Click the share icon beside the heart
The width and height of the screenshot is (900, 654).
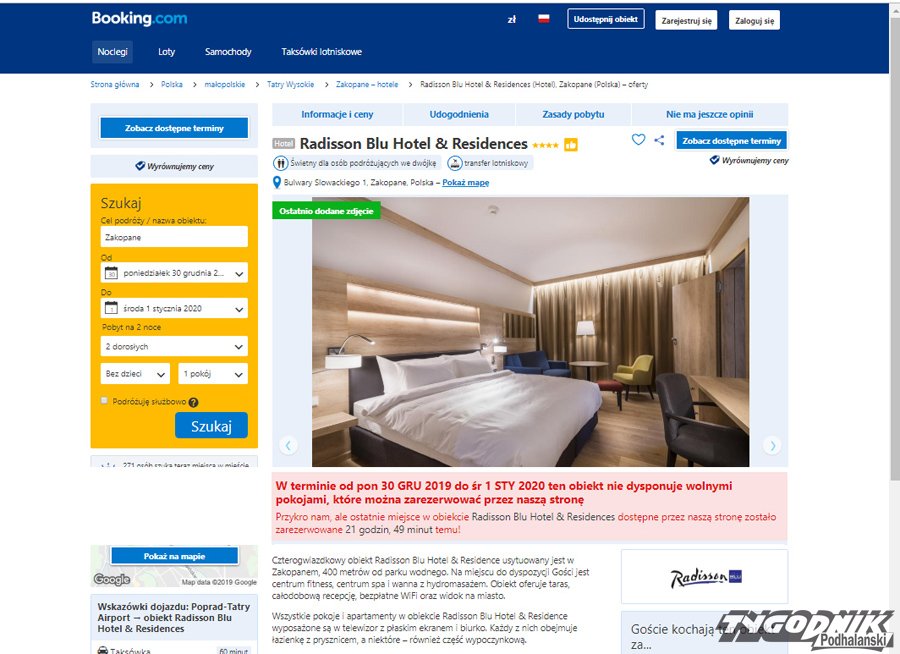659,140
